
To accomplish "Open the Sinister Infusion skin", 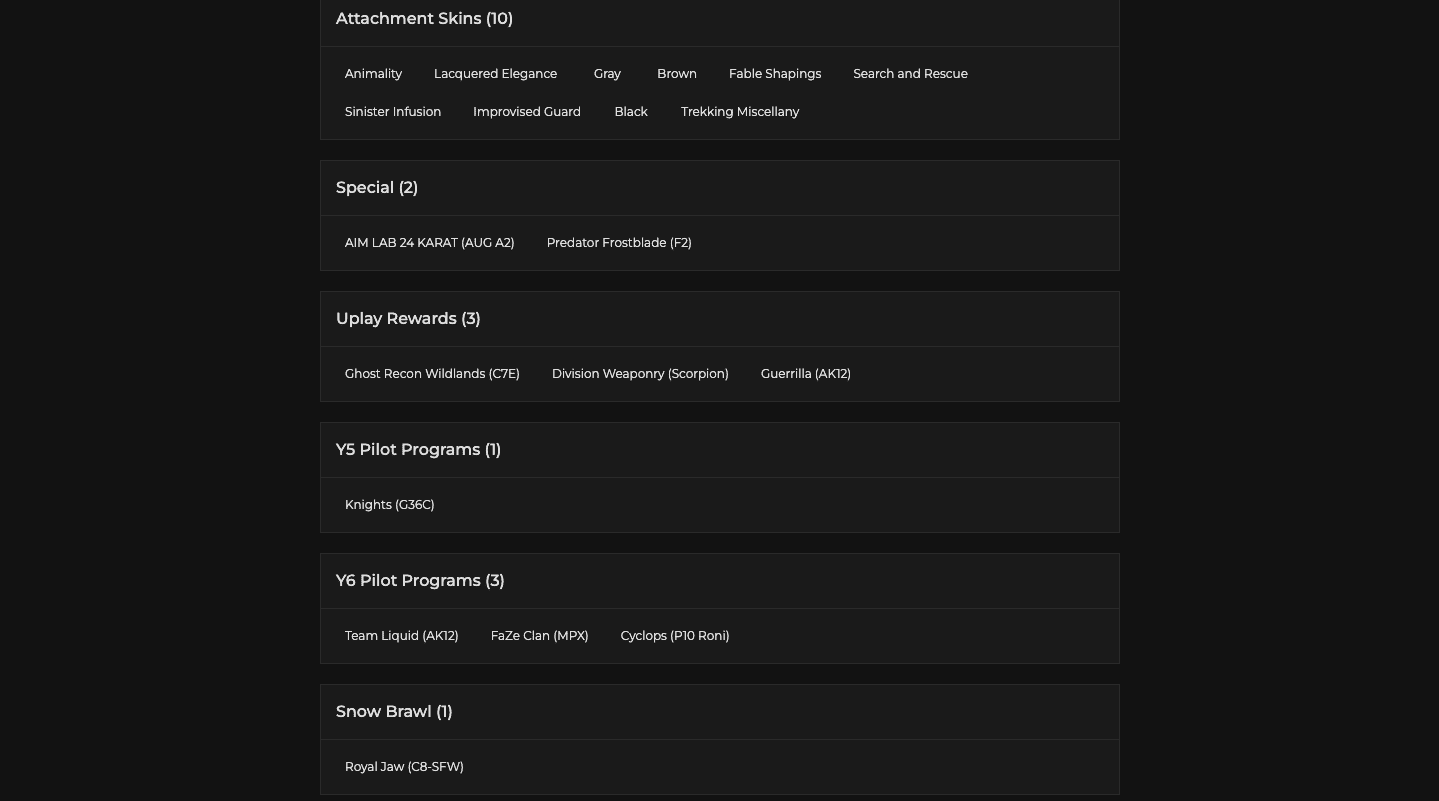I will [x=393, y=112].
